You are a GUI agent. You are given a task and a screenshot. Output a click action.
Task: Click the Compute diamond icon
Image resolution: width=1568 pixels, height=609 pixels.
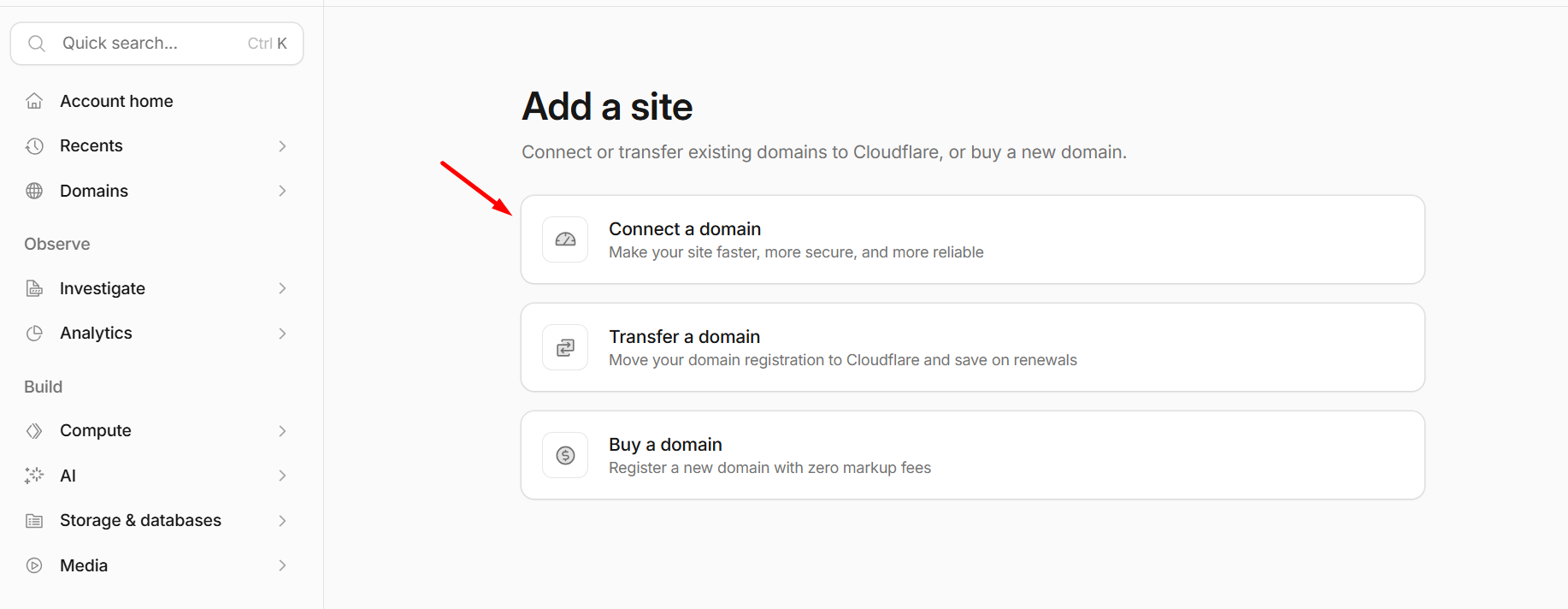click(x=34, y=431)
